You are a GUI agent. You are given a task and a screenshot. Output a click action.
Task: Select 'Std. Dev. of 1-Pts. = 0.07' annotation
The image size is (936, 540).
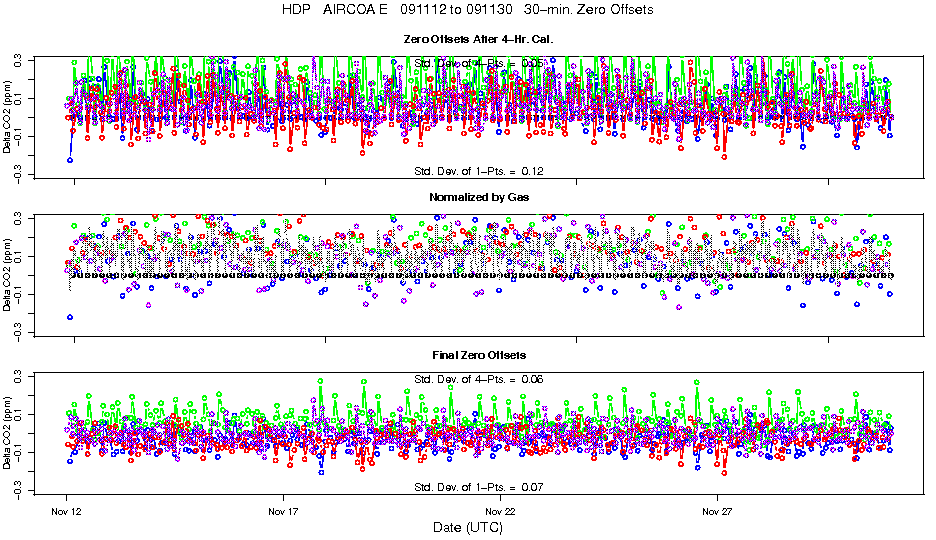pos(479,487)
